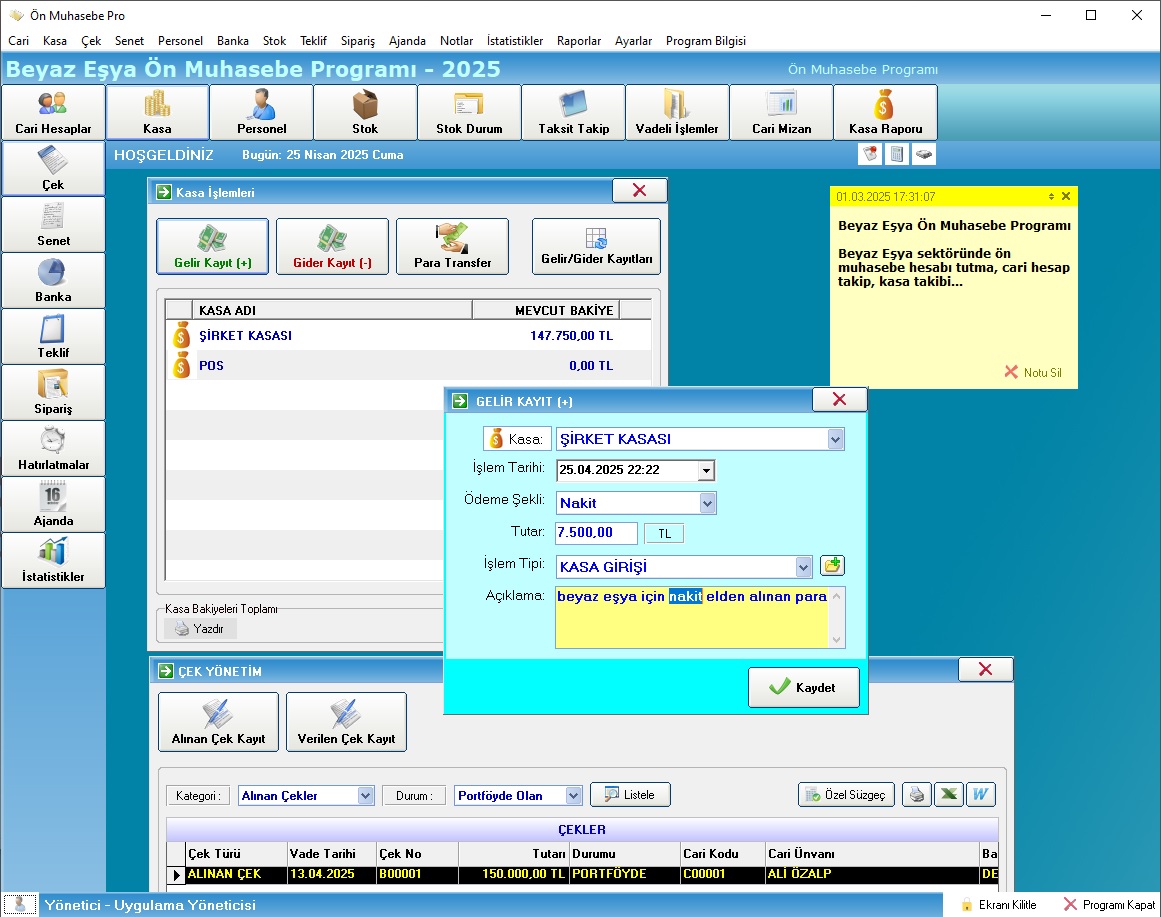The image size is (1161, 917).
Task: Export cheque list to Word
Action: click(x=982, y=795)
